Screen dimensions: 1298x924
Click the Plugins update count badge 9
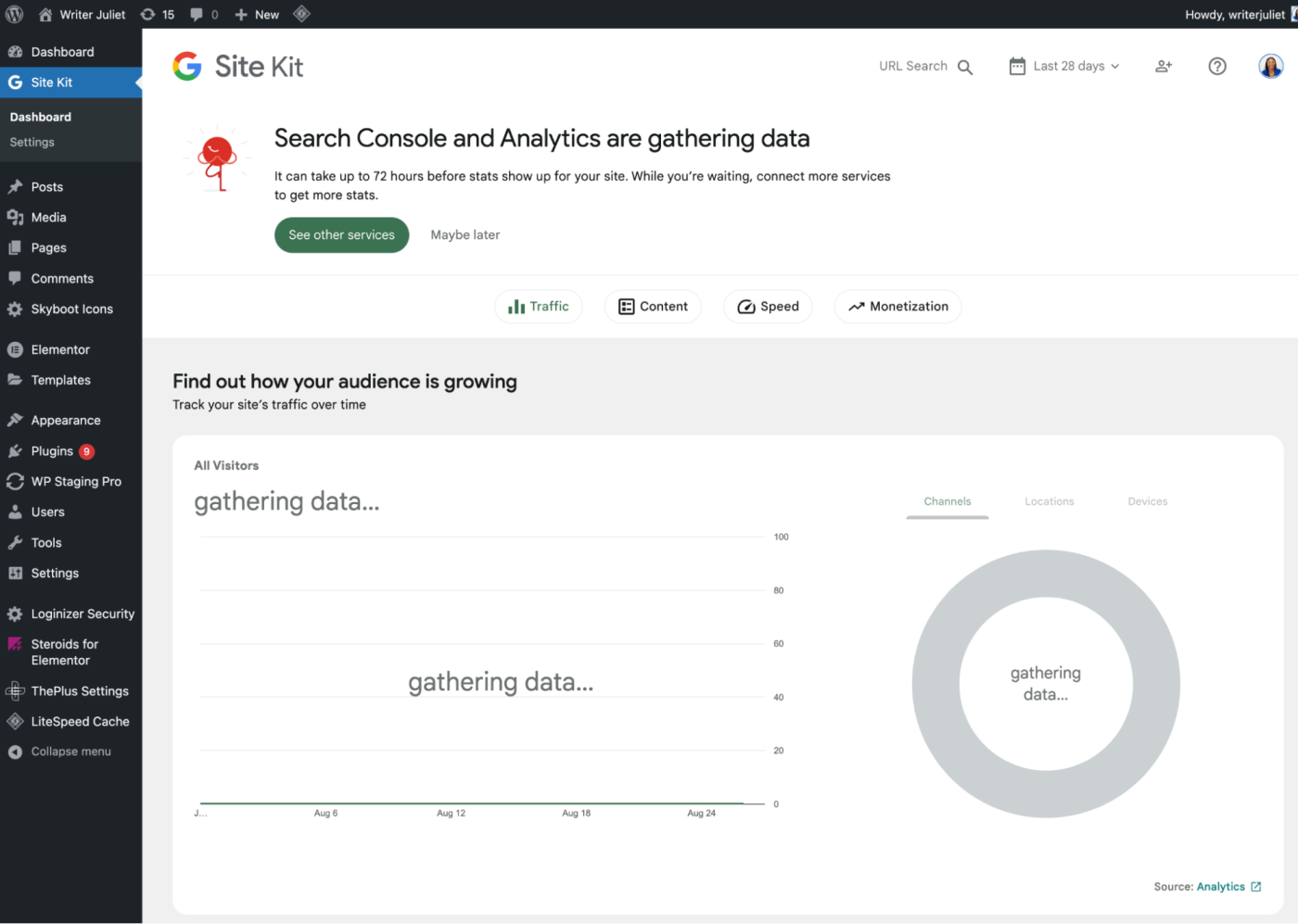point(86,451)
